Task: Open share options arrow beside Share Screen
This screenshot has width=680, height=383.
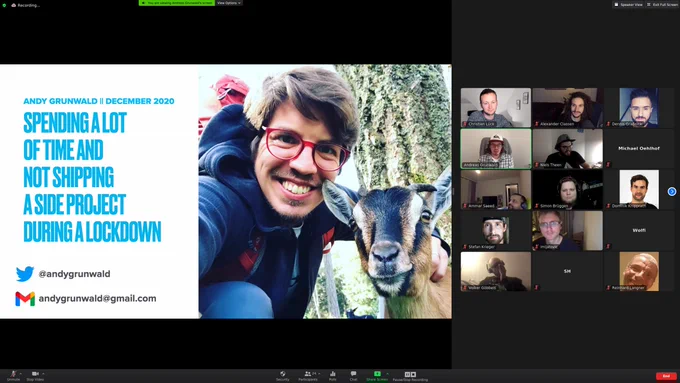Action: [x=388, y=373]
